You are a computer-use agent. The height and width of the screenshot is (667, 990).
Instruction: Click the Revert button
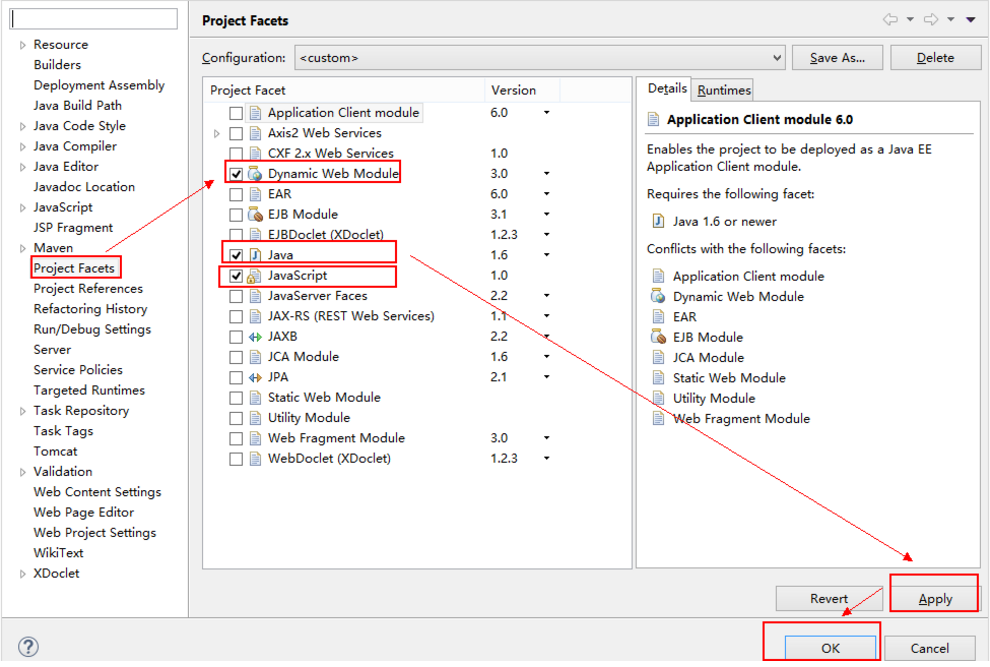click(x=829, y=598)
